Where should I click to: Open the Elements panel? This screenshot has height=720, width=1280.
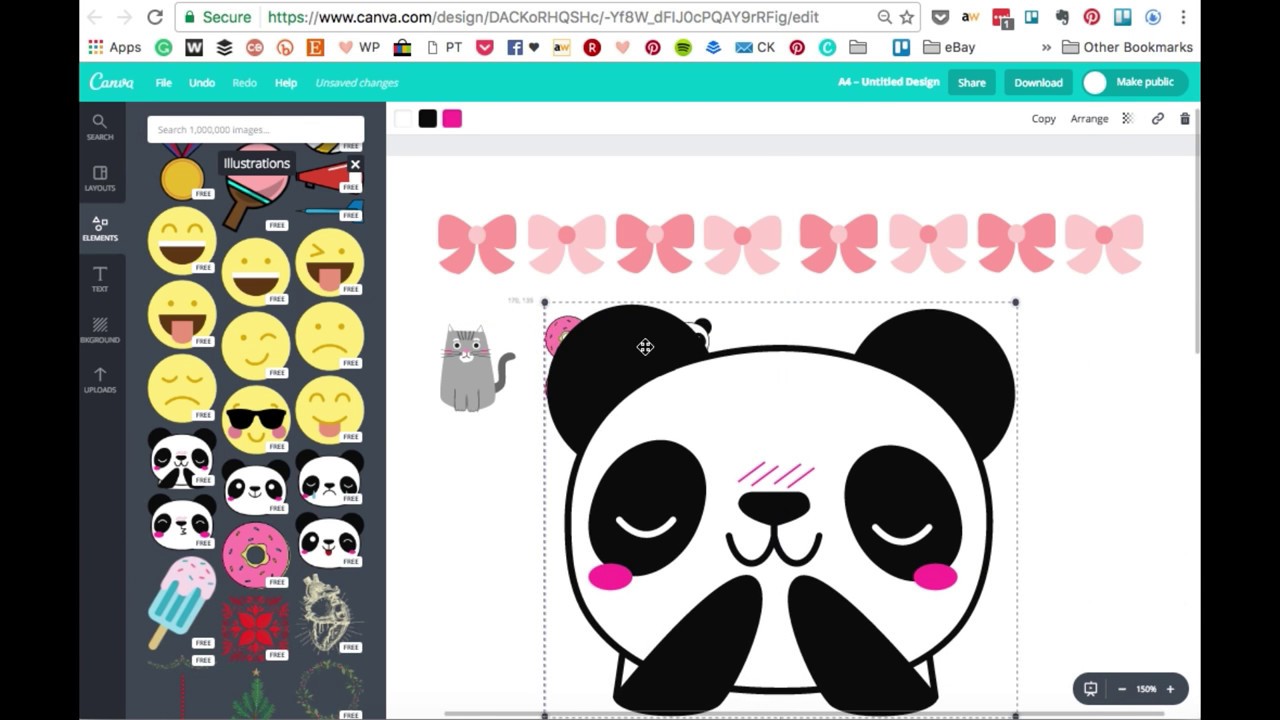click(x=100, y=228)
